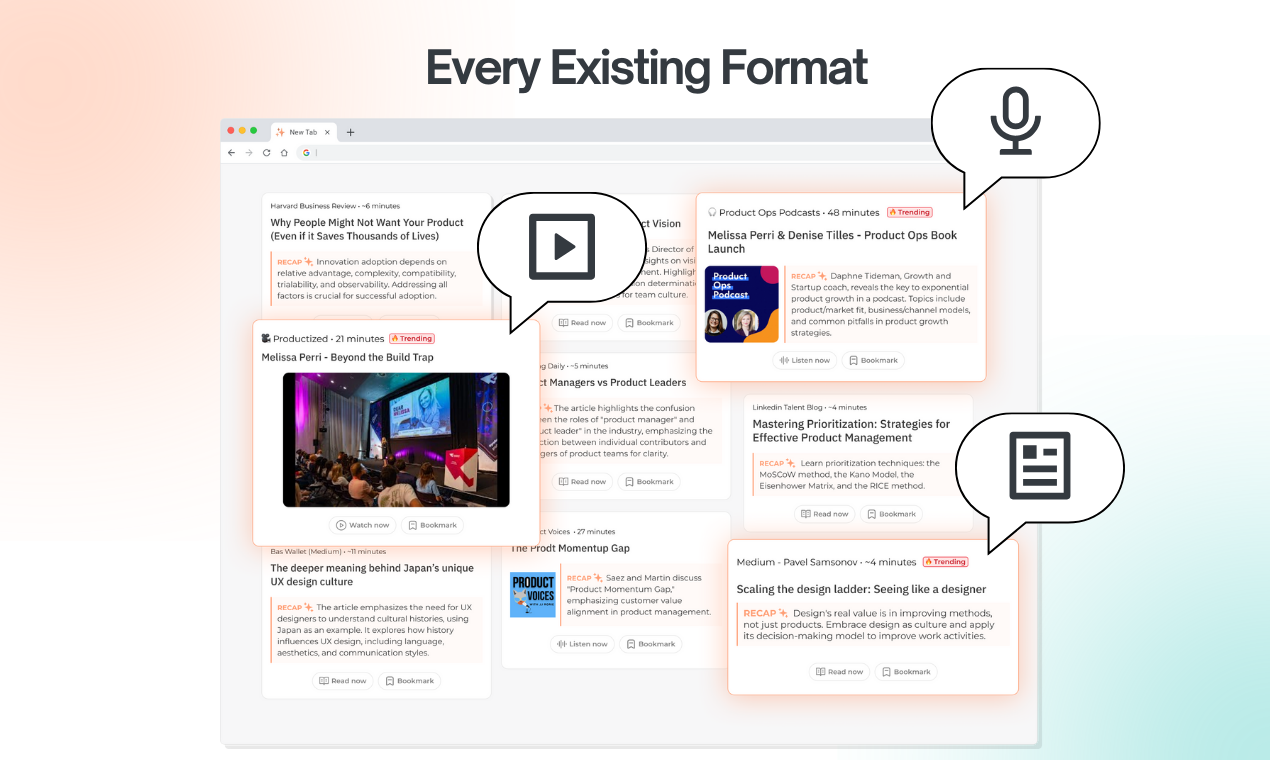
Task: Select the New Tab browser tab
Action: (x=303, y=132)
